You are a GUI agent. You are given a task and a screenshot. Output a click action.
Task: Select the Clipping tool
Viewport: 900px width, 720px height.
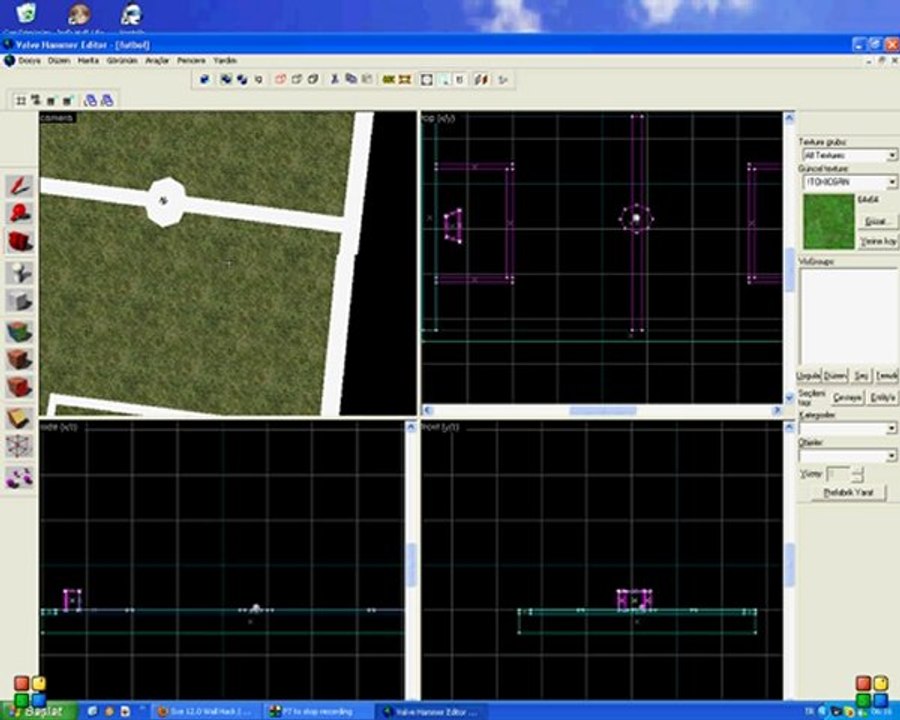click(19, 419)
